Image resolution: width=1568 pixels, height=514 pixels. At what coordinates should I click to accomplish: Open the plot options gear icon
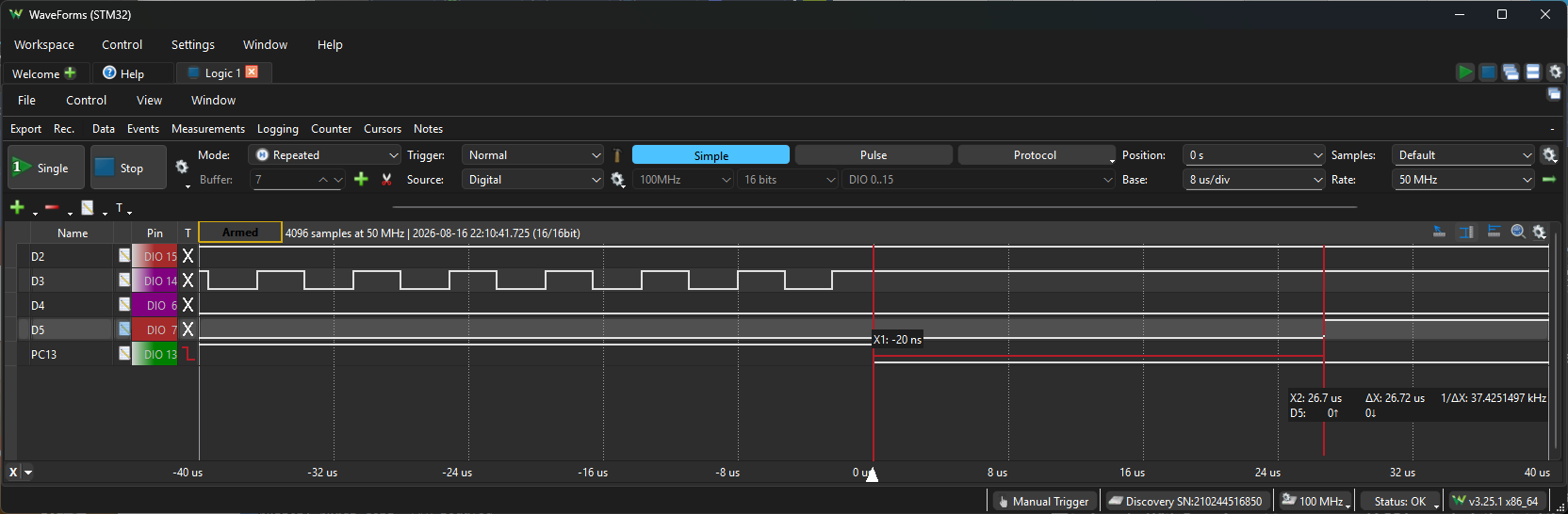point(1540,232)
